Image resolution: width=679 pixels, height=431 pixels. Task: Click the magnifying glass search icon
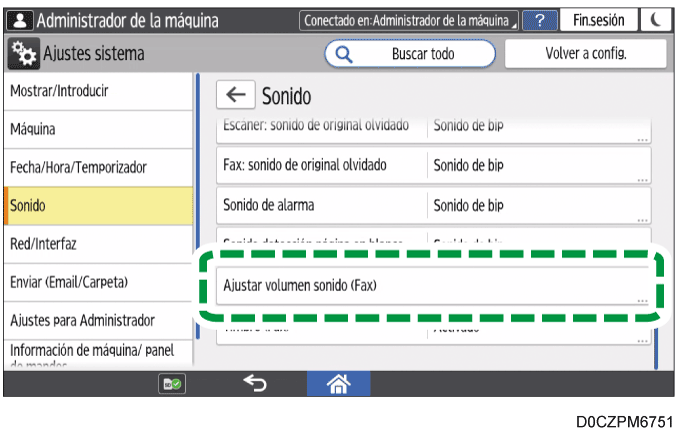coord(345,54)
